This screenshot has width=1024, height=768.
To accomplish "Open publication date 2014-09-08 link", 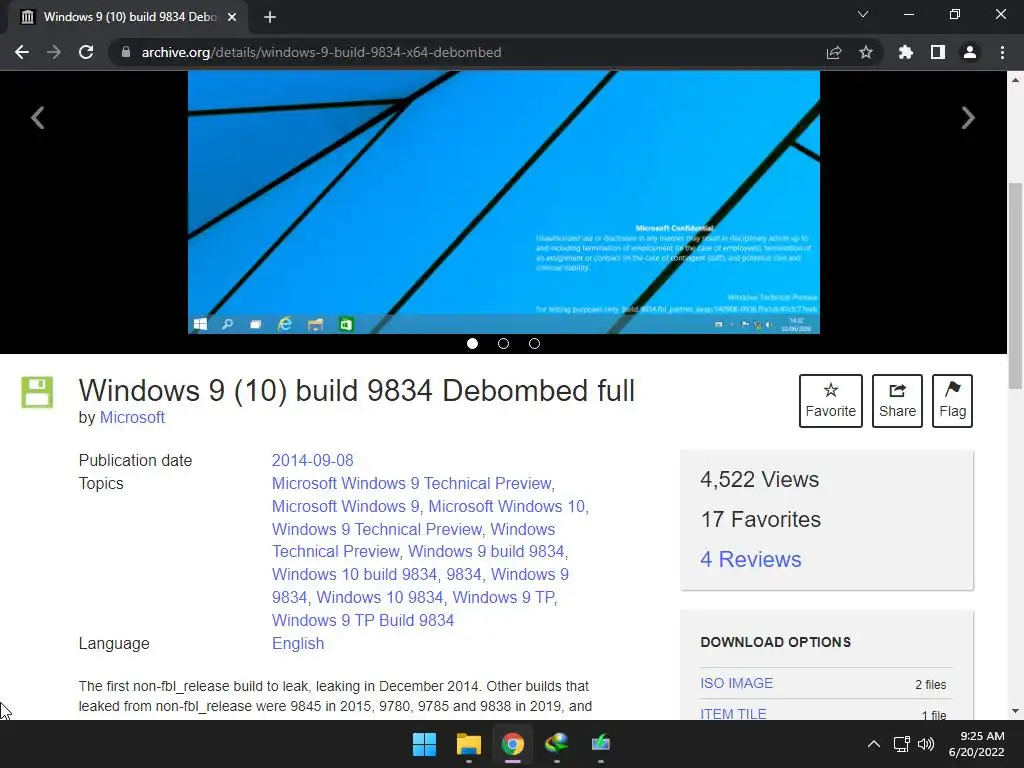I will click(312, 460).
